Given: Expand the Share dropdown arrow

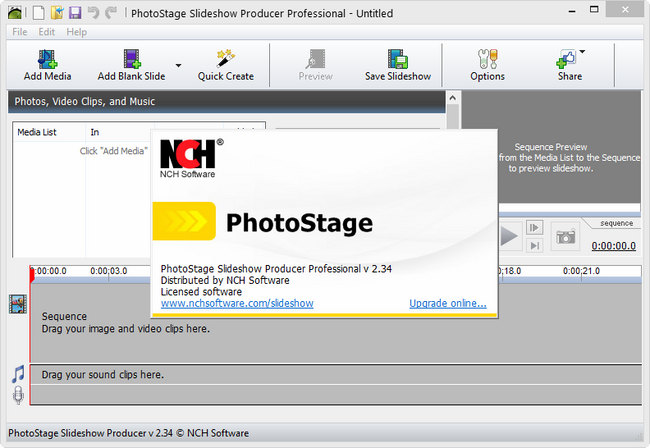Looking at the screenshot, I should (582, 52).
